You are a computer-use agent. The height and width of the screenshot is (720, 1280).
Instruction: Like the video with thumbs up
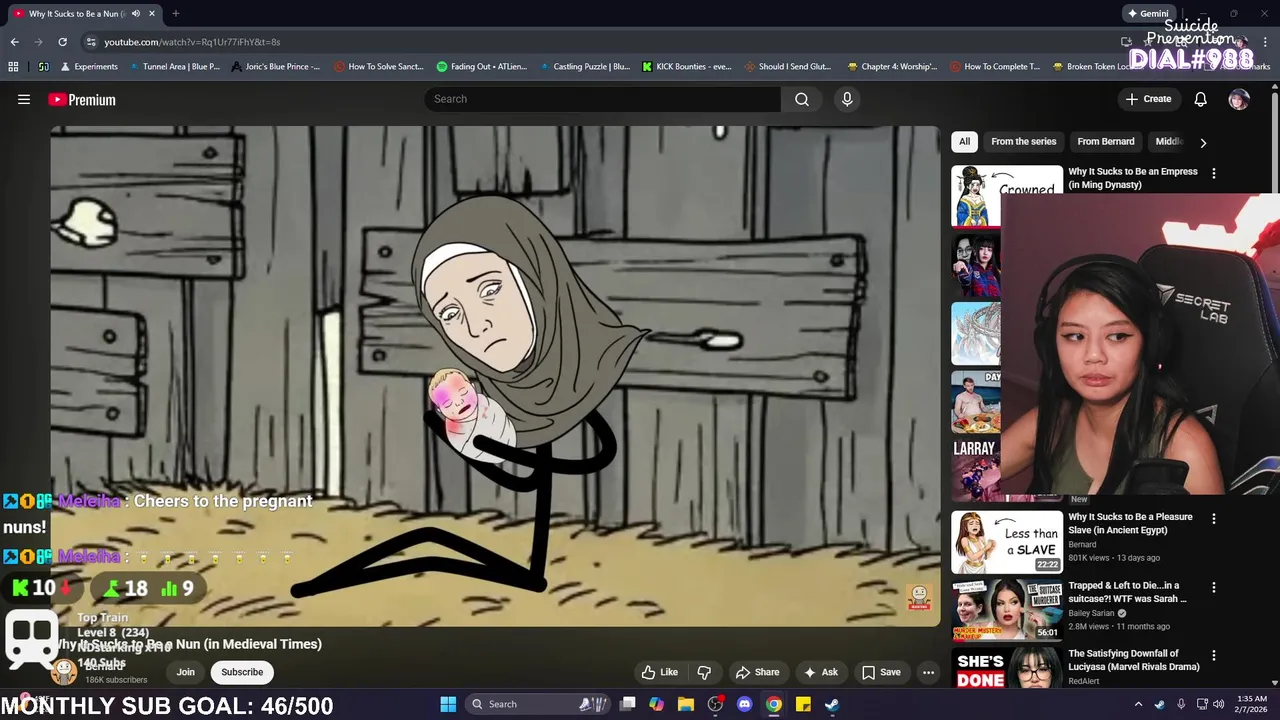point(660,672)
